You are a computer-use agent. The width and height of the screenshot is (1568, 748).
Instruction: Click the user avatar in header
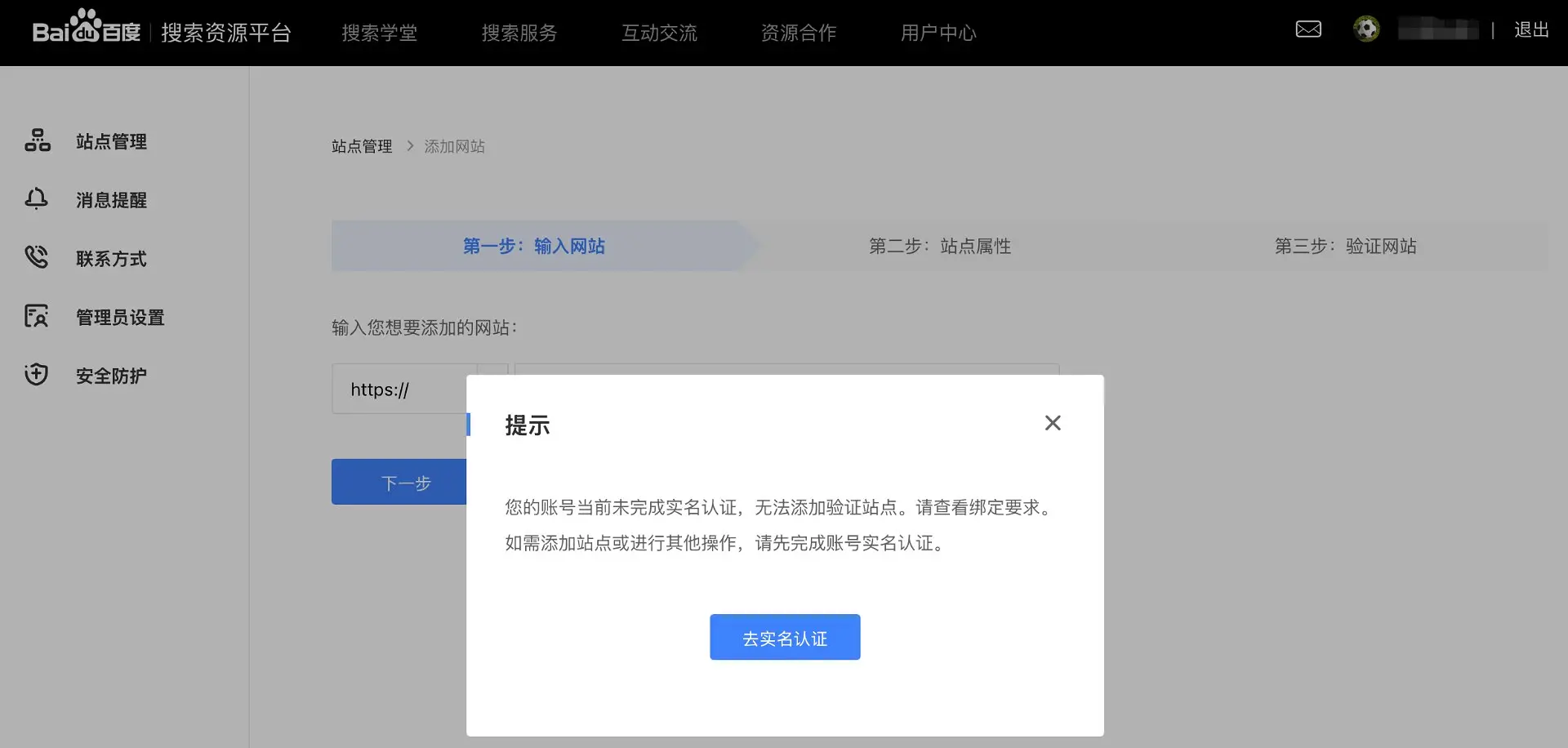pyautogui.click(x=1366, y=29)
